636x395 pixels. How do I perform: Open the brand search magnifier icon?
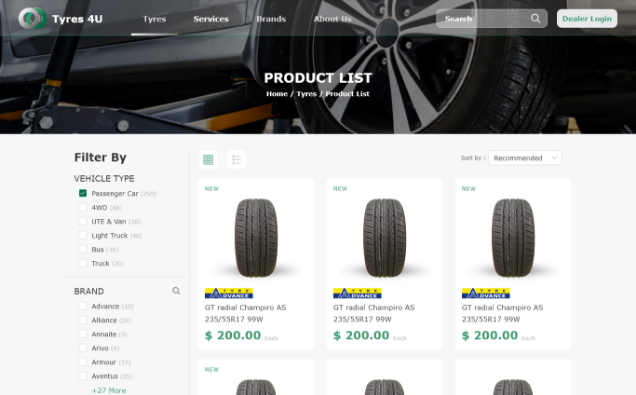pyautogui.click(x=176, y=291)
